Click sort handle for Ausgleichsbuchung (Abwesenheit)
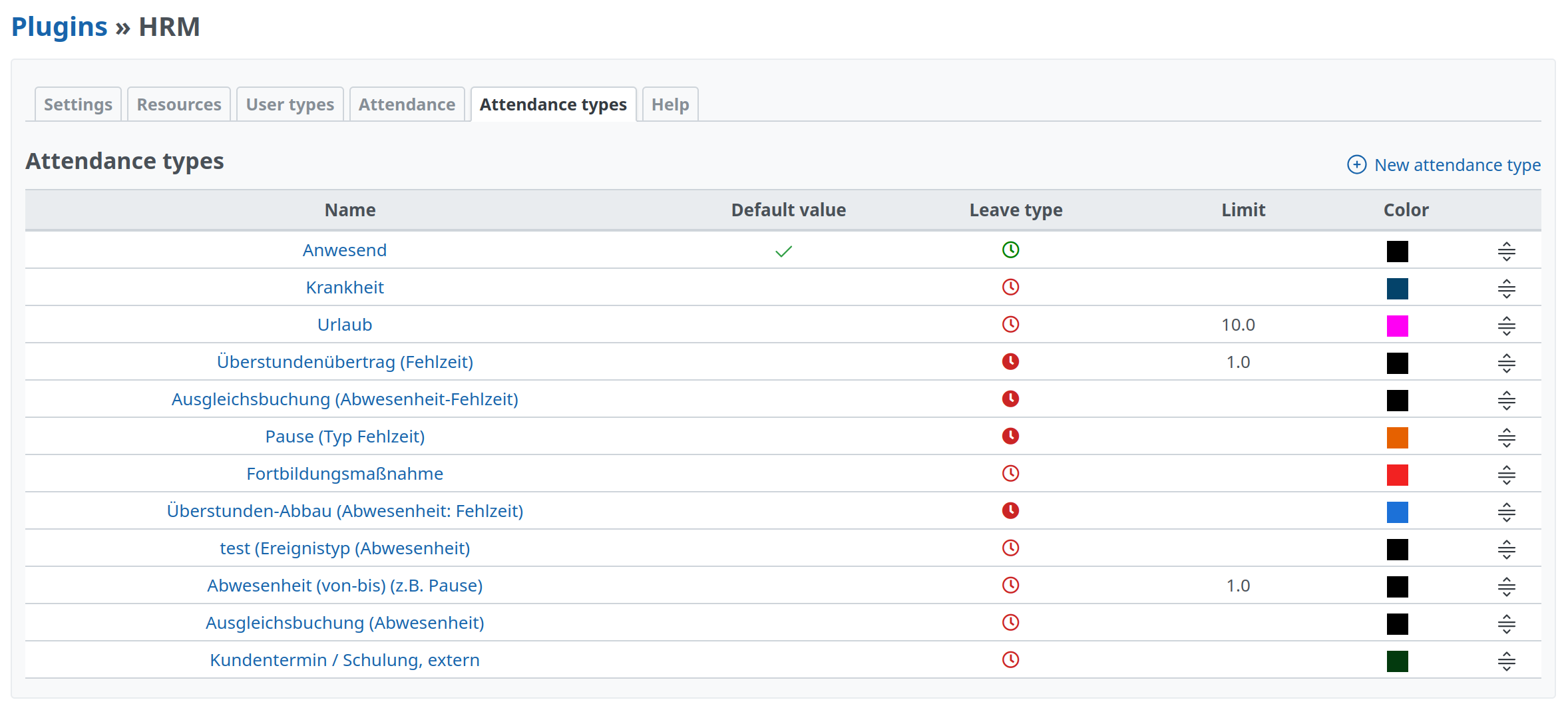This screenshot has width=1568, height=704. click(x=1506, y=624)
